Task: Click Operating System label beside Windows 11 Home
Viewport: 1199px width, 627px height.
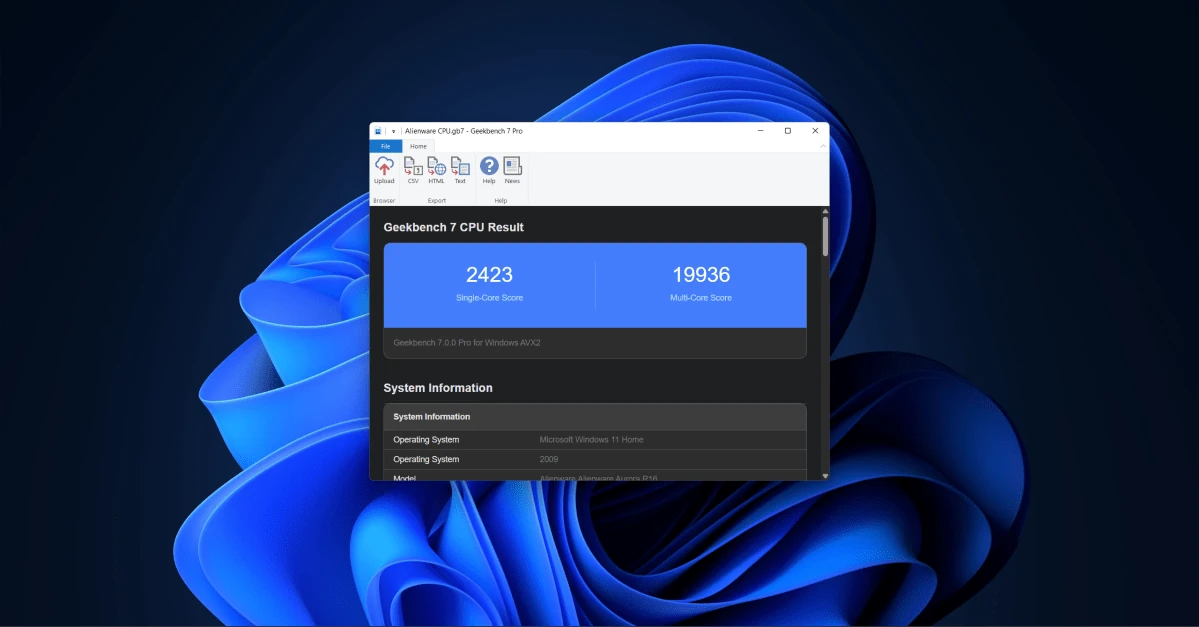Action: (426, 440)
